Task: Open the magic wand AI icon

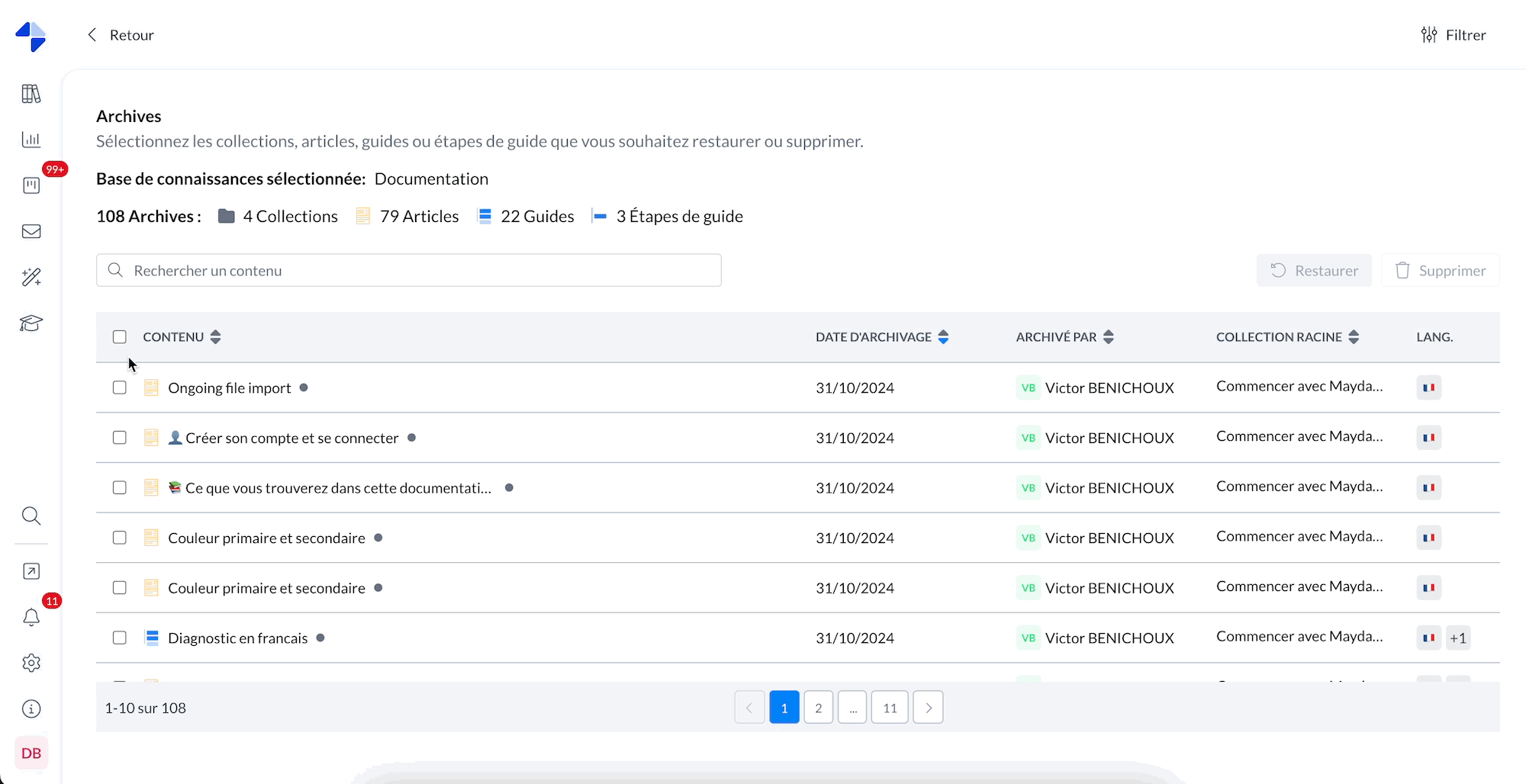Action: 31,277
